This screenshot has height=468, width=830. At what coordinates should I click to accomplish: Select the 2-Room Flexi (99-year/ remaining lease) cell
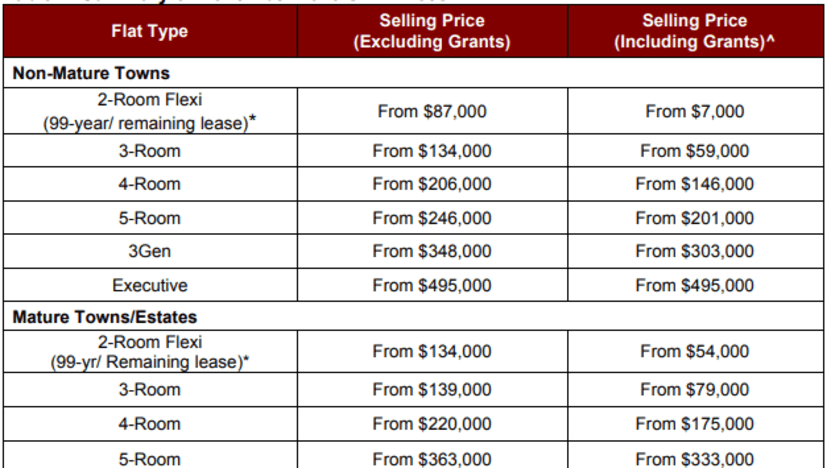[150, 111]
